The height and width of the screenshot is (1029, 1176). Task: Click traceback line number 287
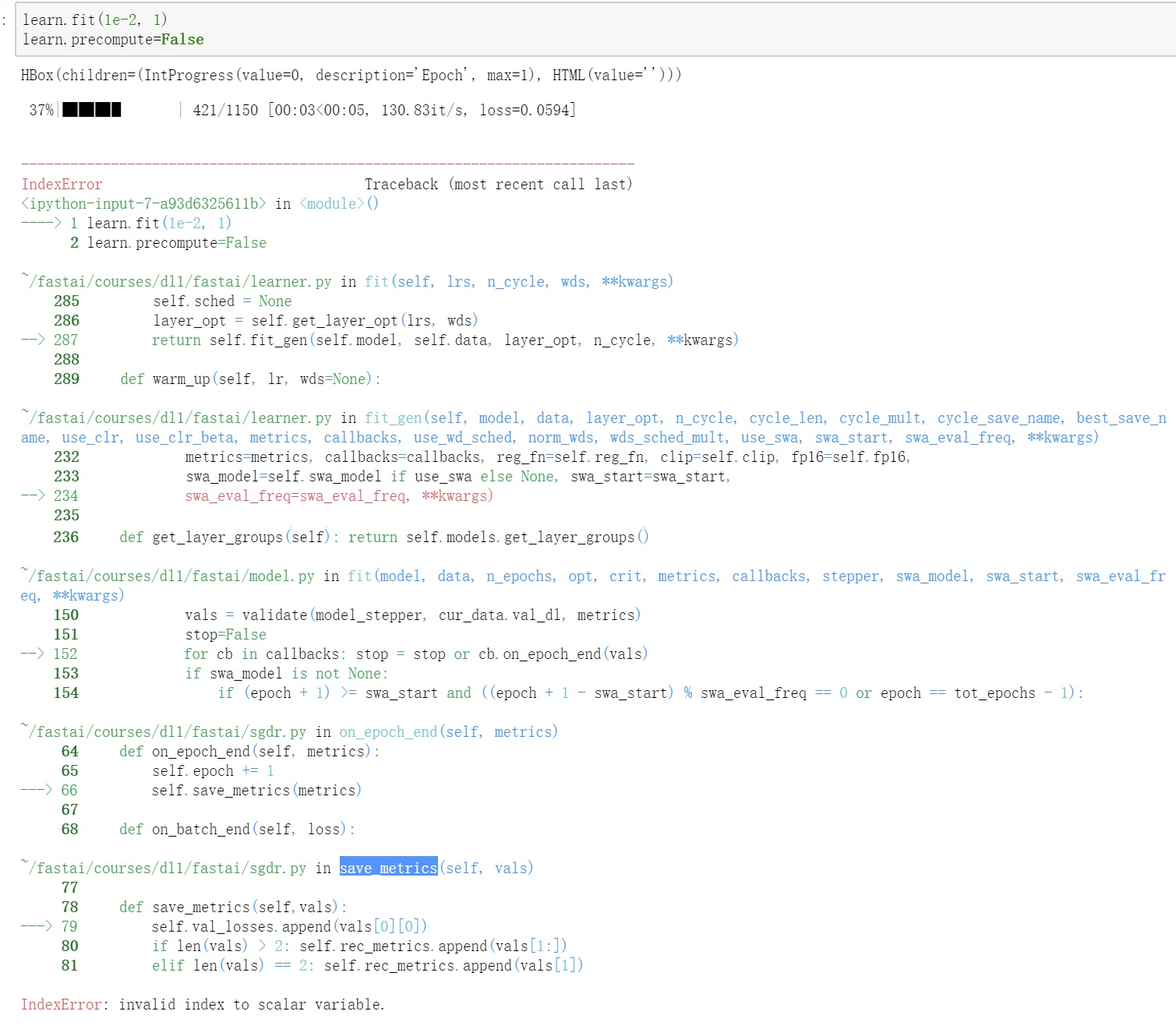(65, 340)
